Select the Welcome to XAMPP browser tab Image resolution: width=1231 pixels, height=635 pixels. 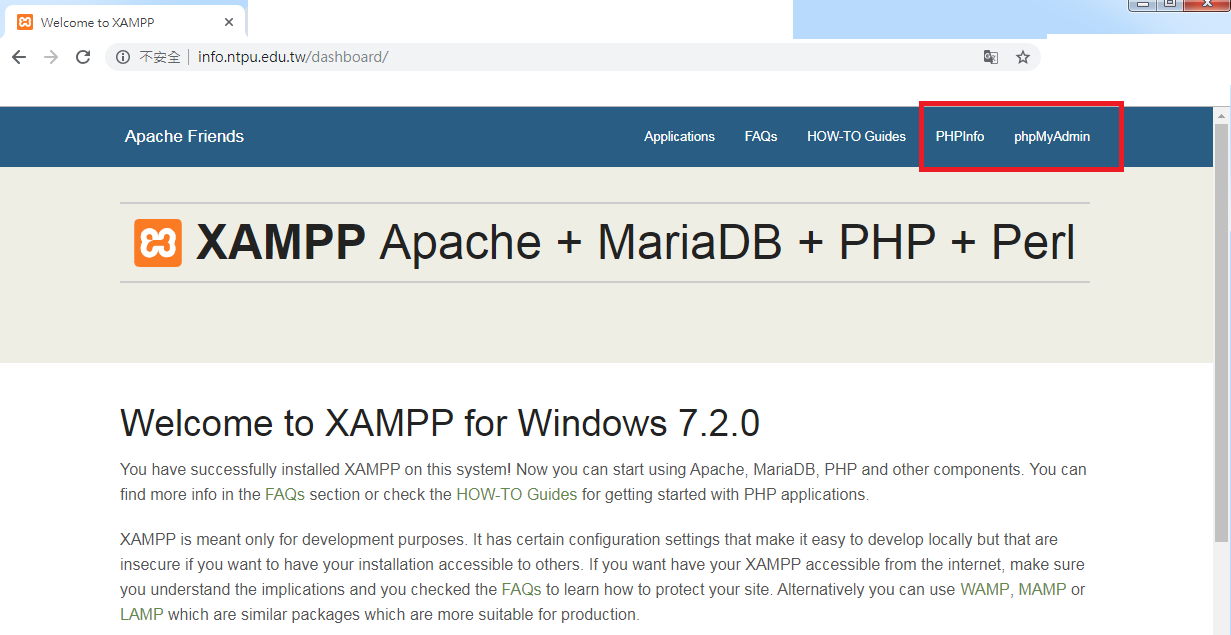(x=123, y=22)
